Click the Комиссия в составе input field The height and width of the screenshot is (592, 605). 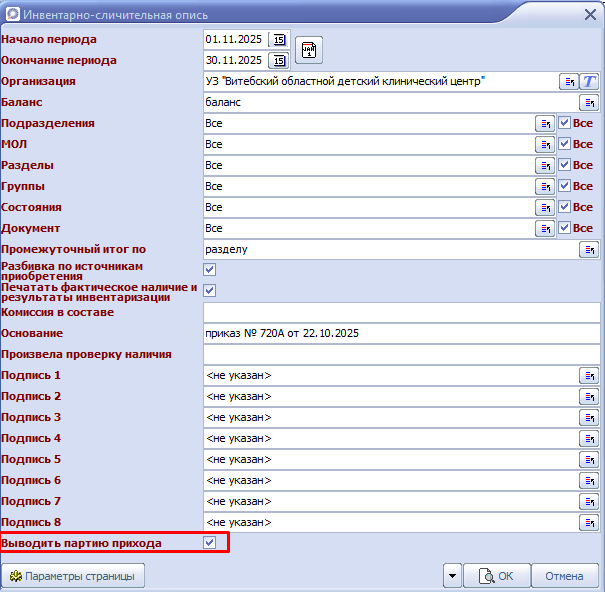[400, 313]
